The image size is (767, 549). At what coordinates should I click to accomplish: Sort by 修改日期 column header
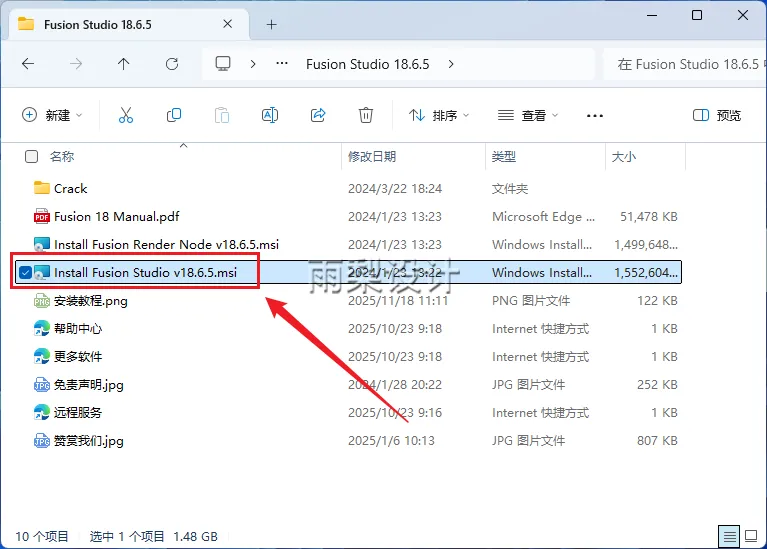click(372, 157)
